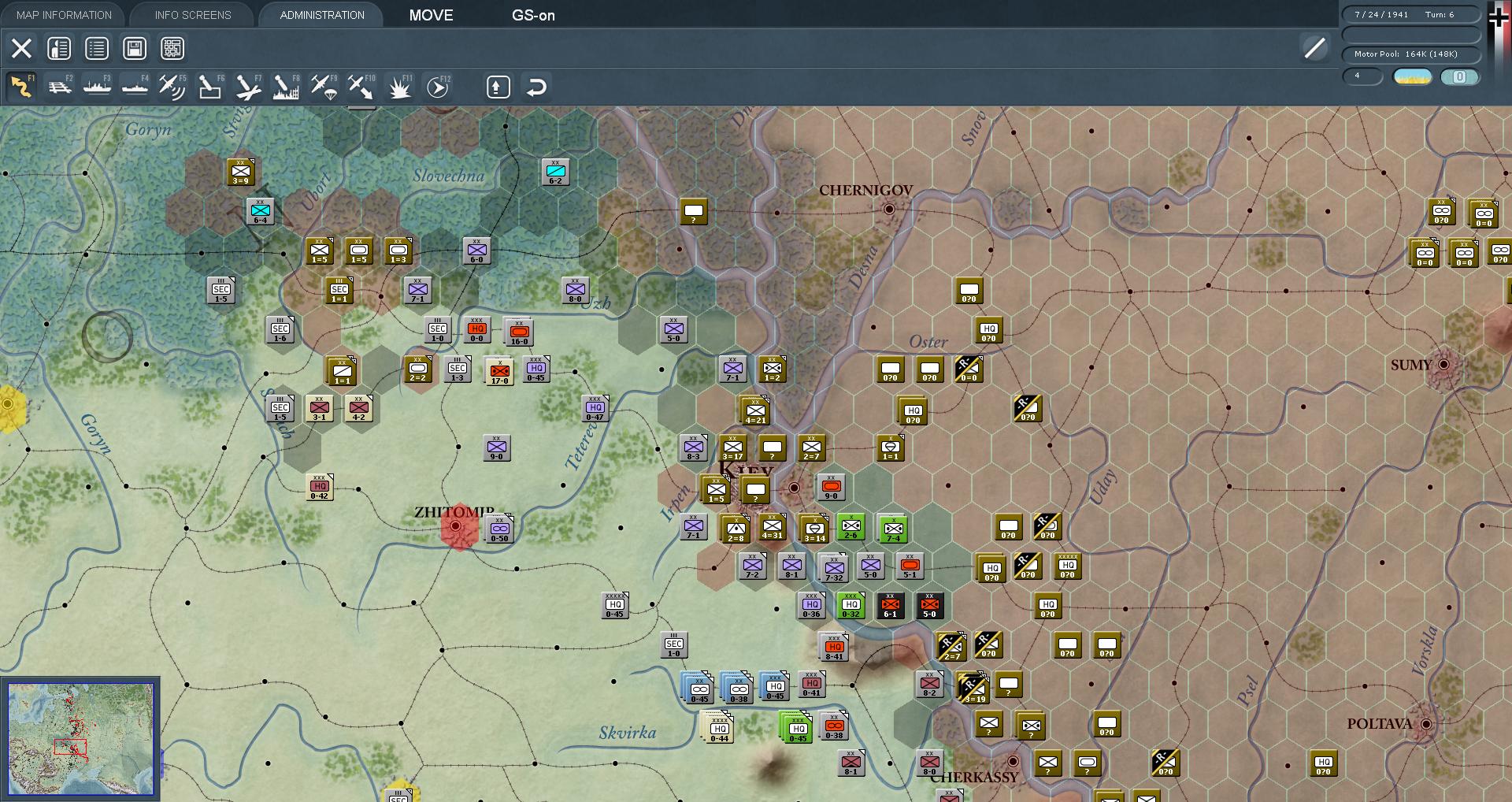This screenshot has height=802, width=1512.
Task: Select the green HQ 0-32 counter
Action: [x=850, y=605]
